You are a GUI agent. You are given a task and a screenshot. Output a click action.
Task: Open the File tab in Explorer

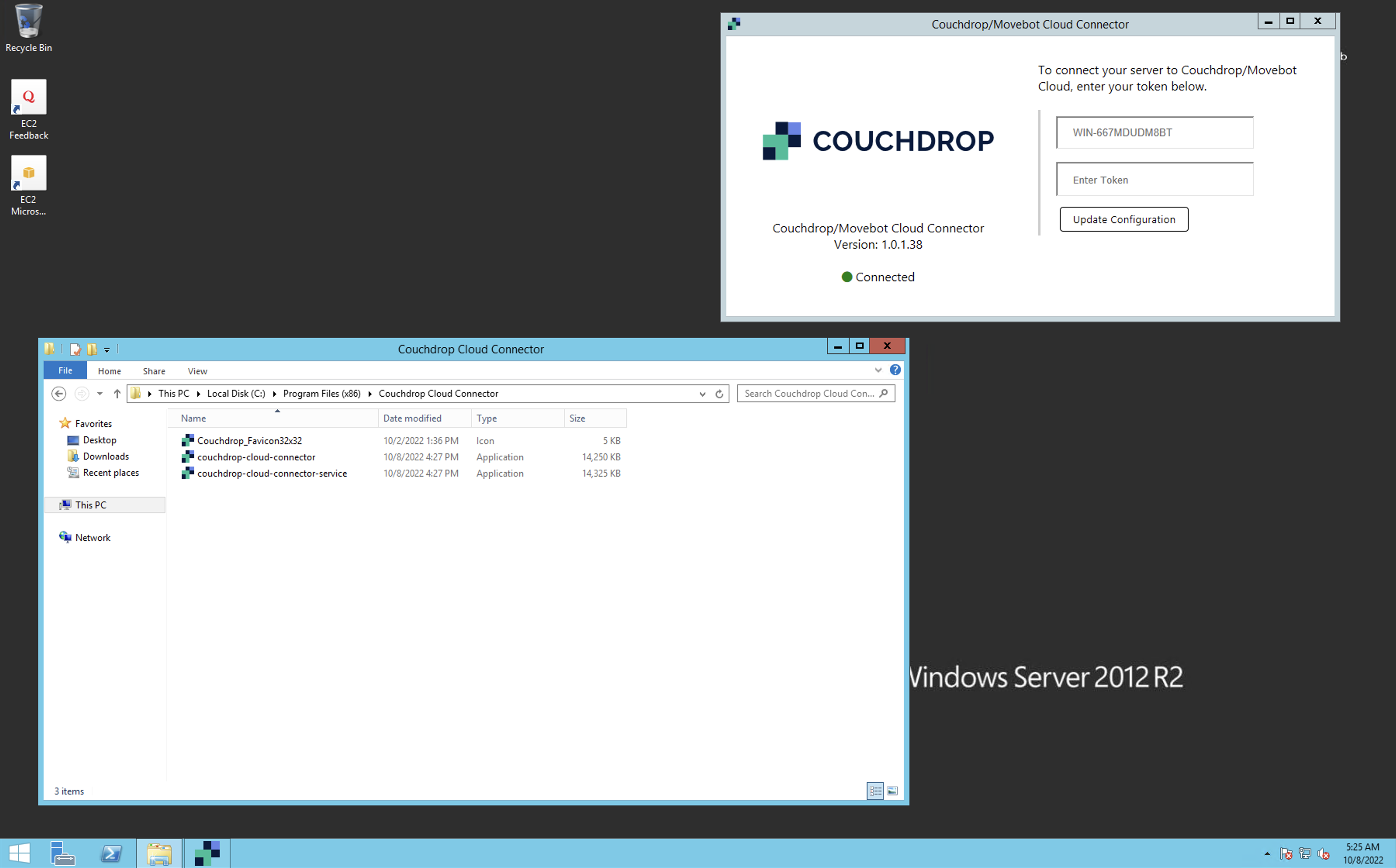[x=66, y=370]
